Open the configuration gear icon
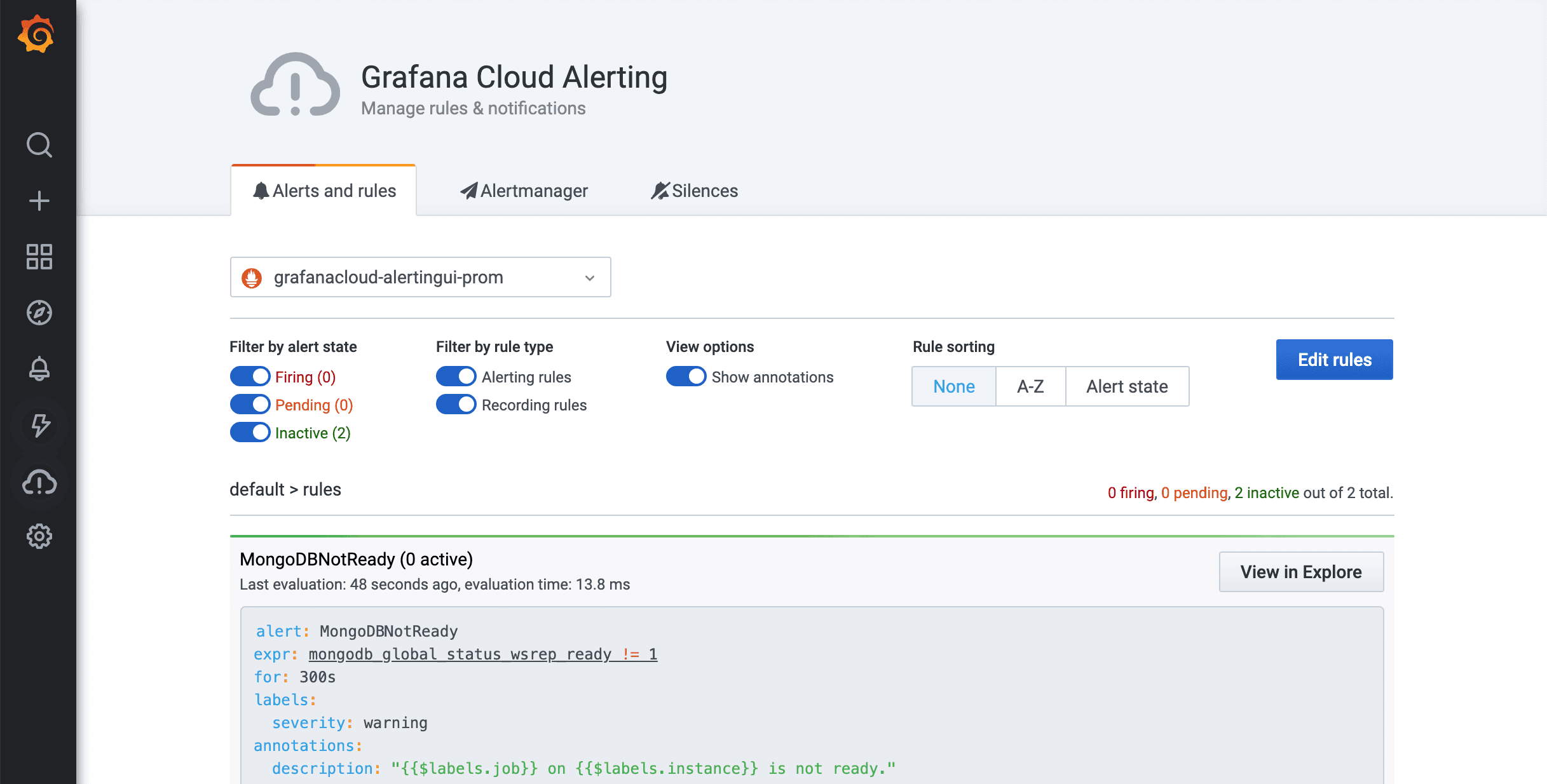Image resolution: width=1547 pixels, height=784 pixels. coord(39,537)
